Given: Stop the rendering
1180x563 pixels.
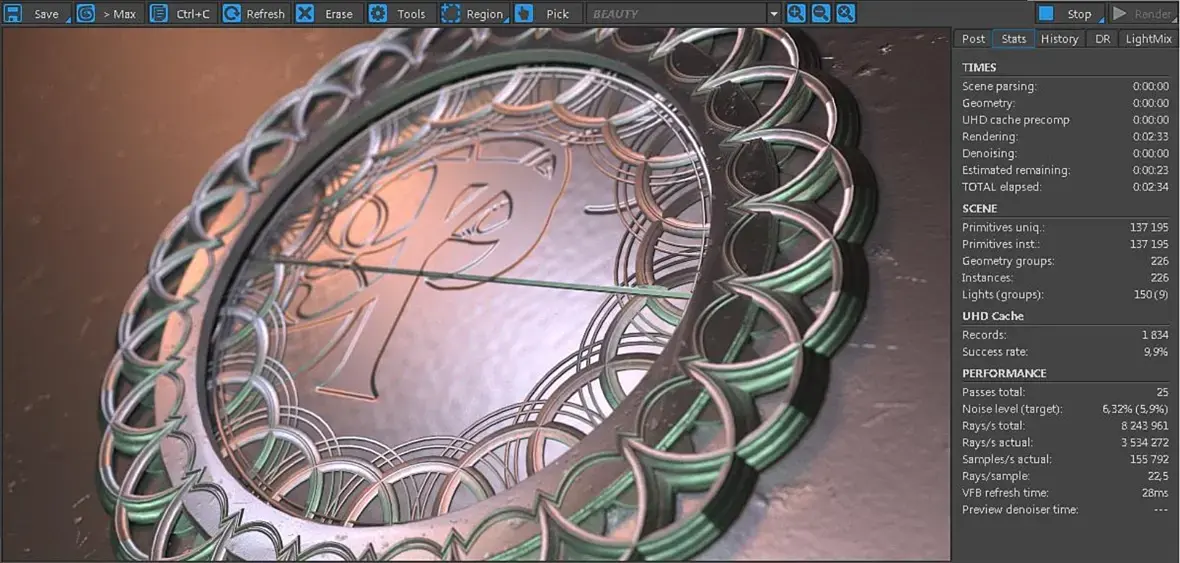Looking at the screenshot, I should point(1069,14).
